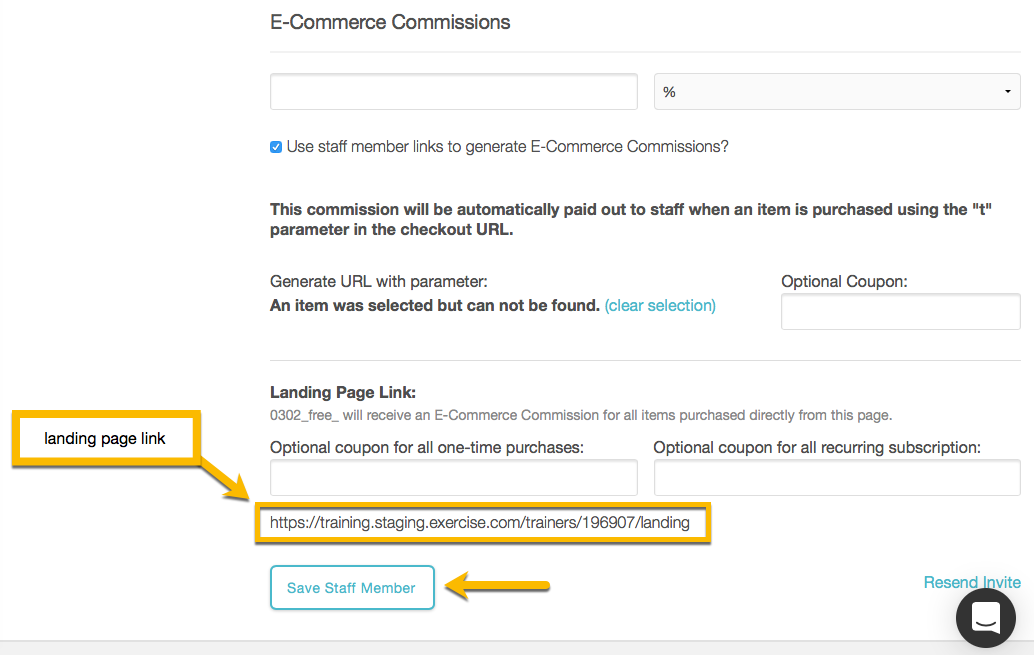Click the E-Commerce Commissions heading

390,22
